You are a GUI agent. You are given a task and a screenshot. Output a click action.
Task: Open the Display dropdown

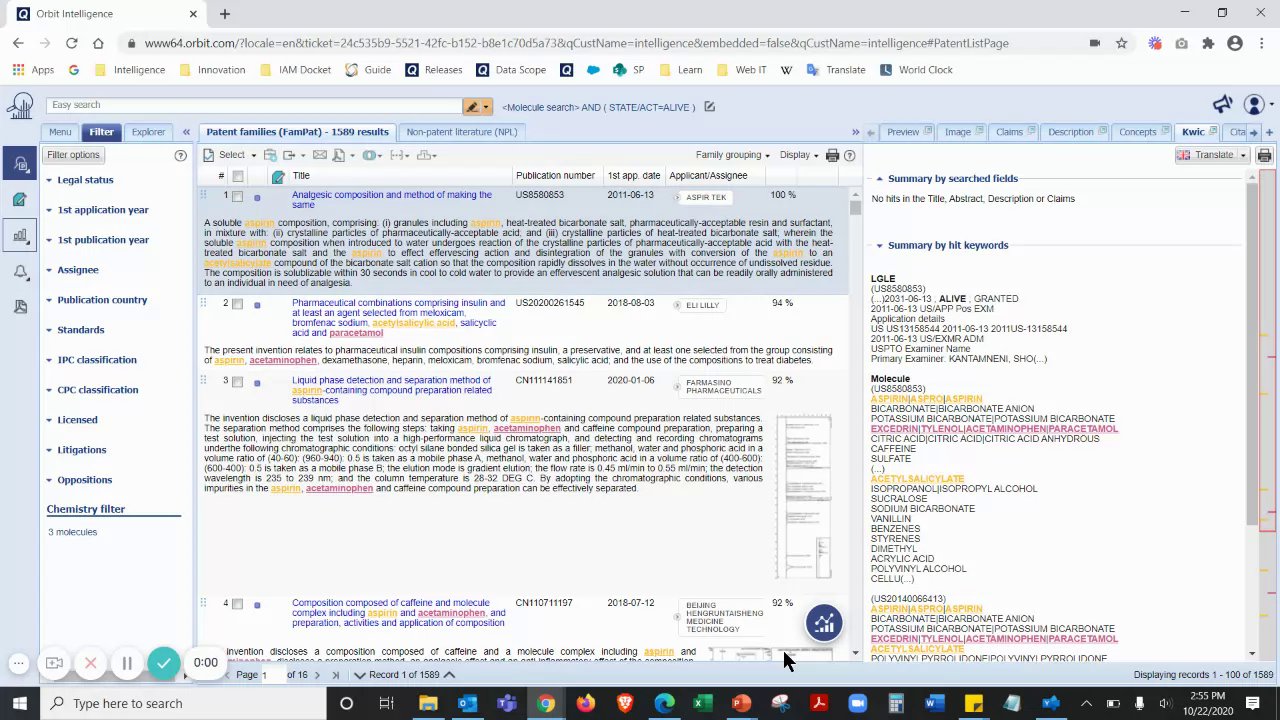coord(799,155)
